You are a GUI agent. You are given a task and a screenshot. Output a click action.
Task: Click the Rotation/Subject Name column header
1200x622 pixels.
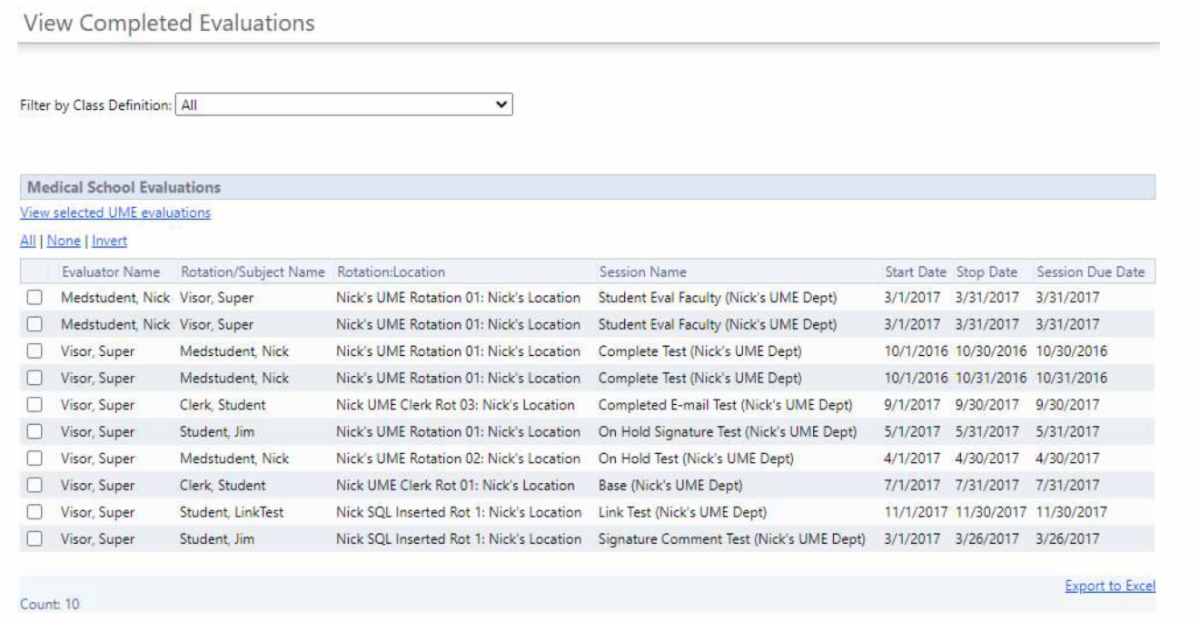pyautogui.click(x=253, y=272)
